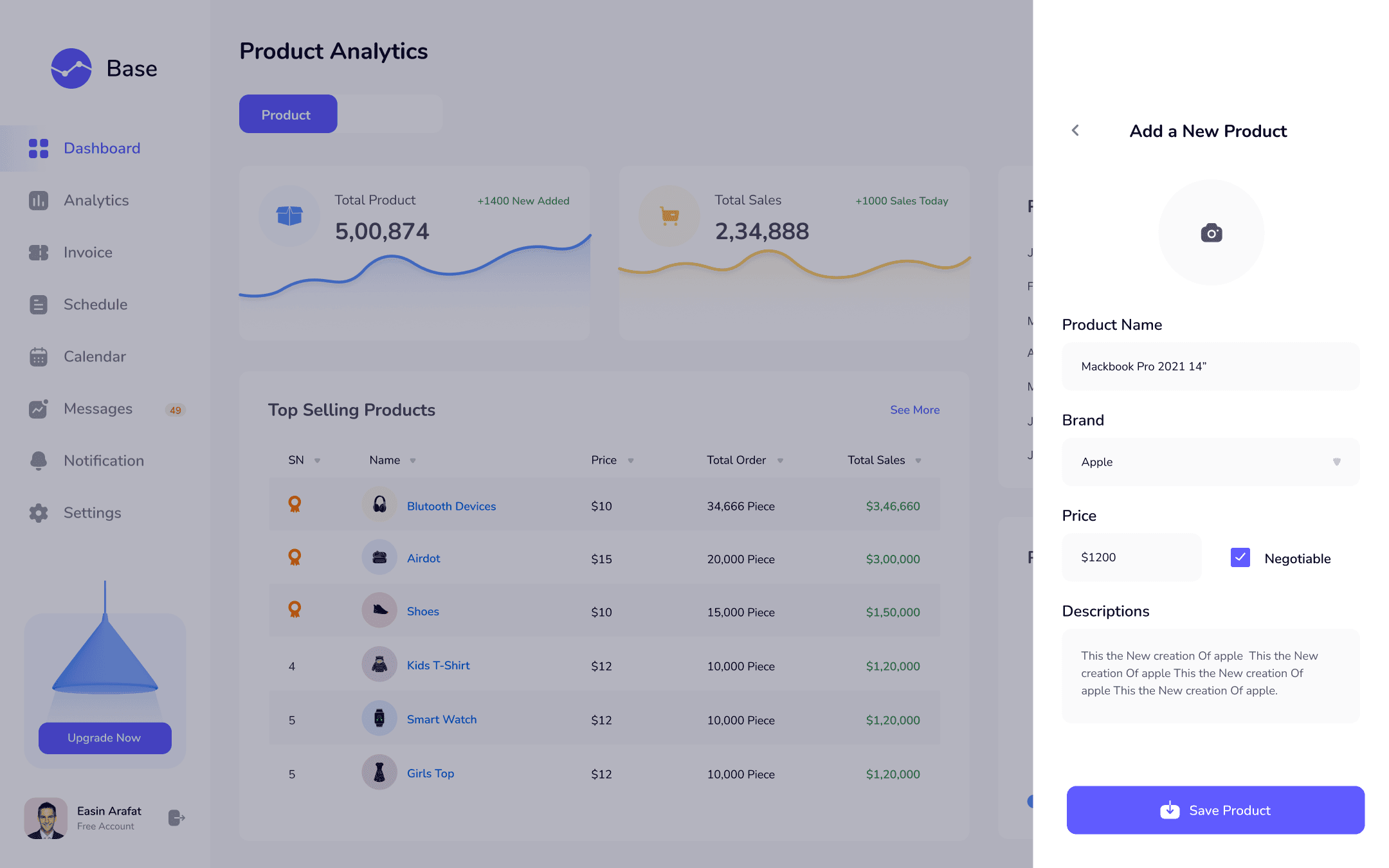Click the Settings gear icon
This screenshot has height=868, width=1389.
pos(39,513)
